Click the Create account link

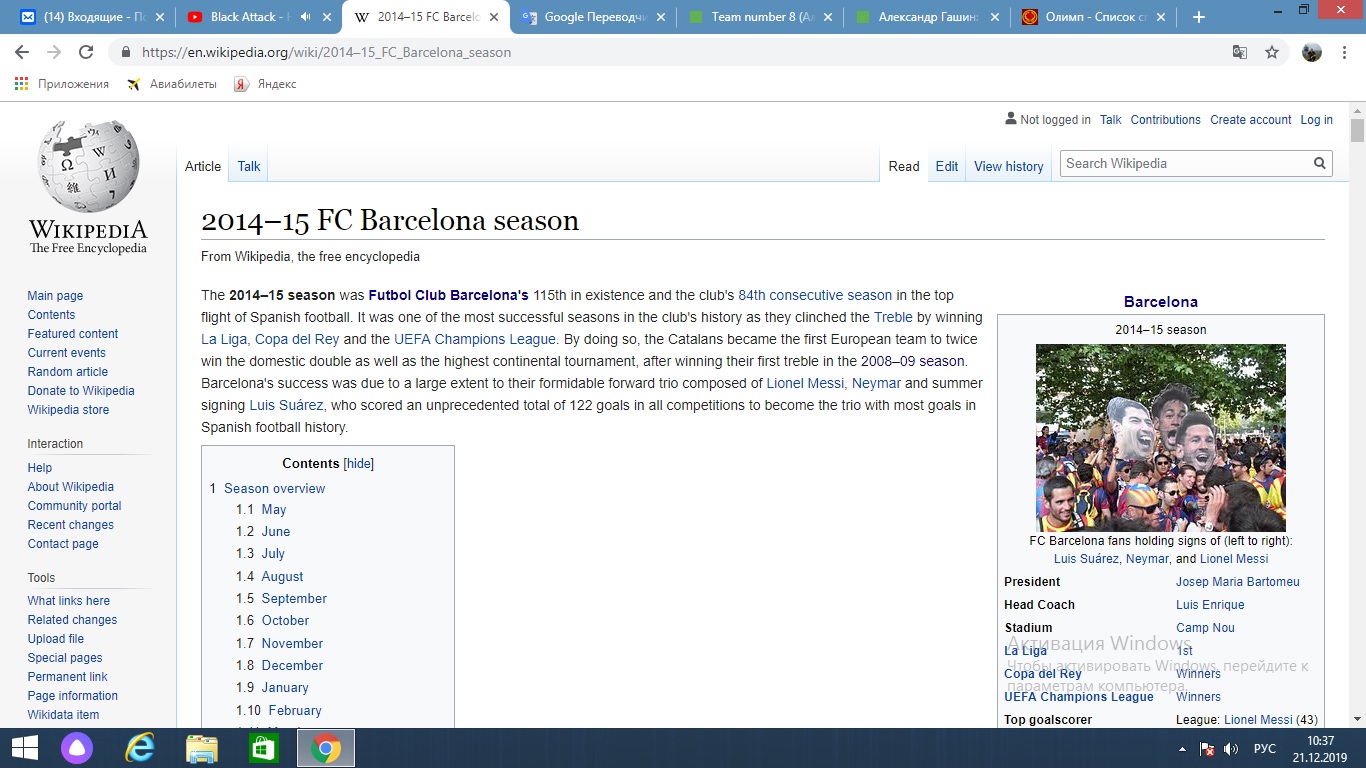[x=1251, y=119]
